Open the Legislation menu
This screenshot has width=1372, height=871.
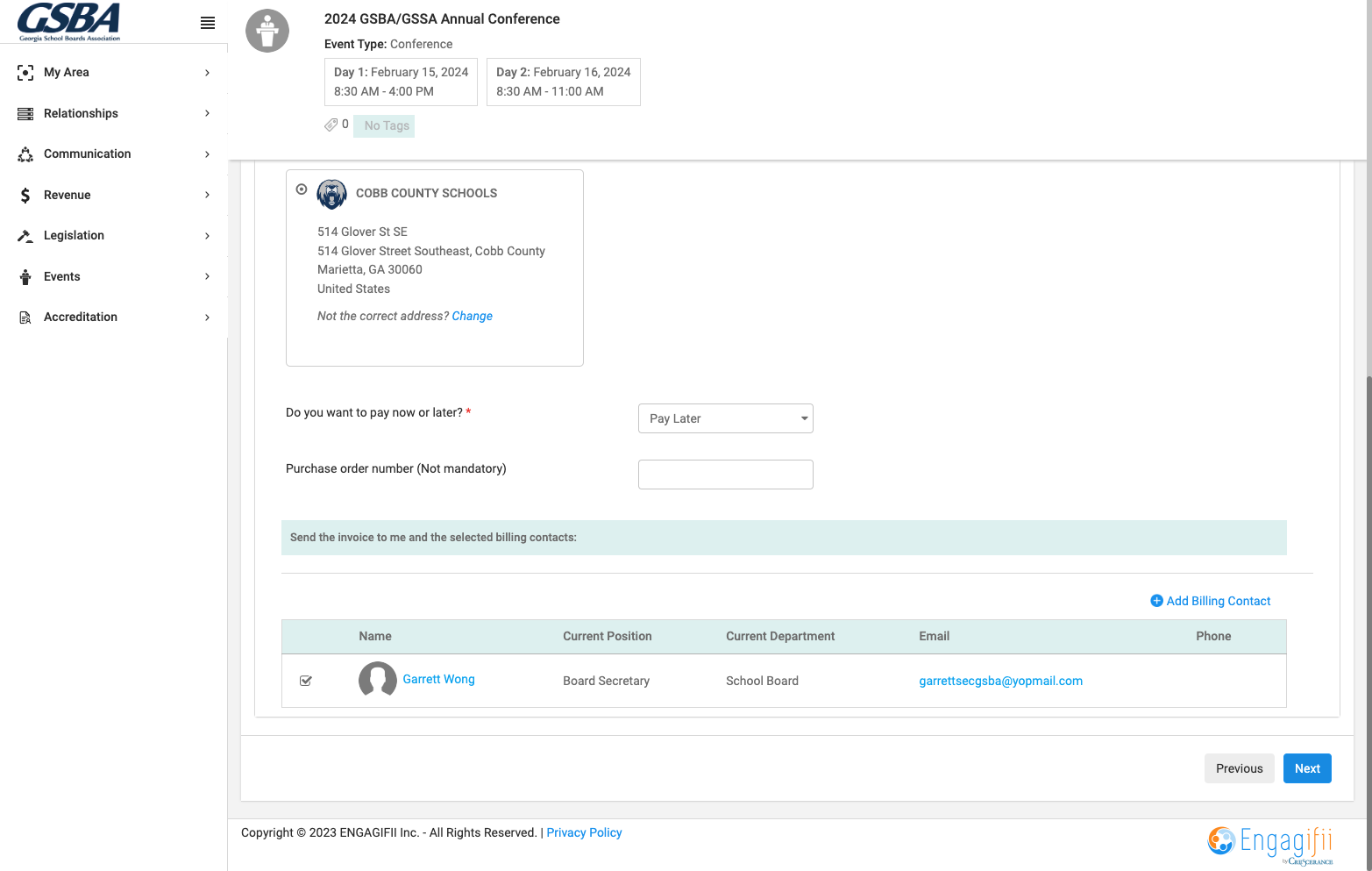[114, 236]
